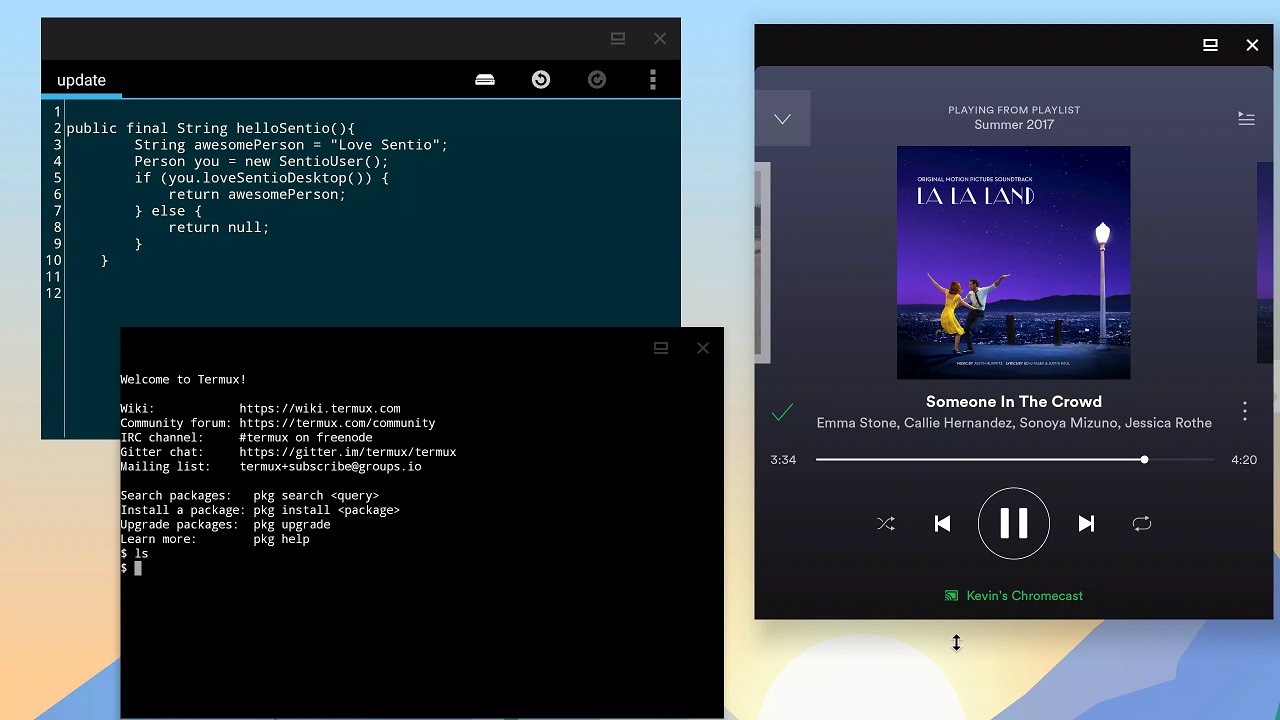1280x720 pixels.
Task: Redo edit in code editor toolbar
Action: 597,80
